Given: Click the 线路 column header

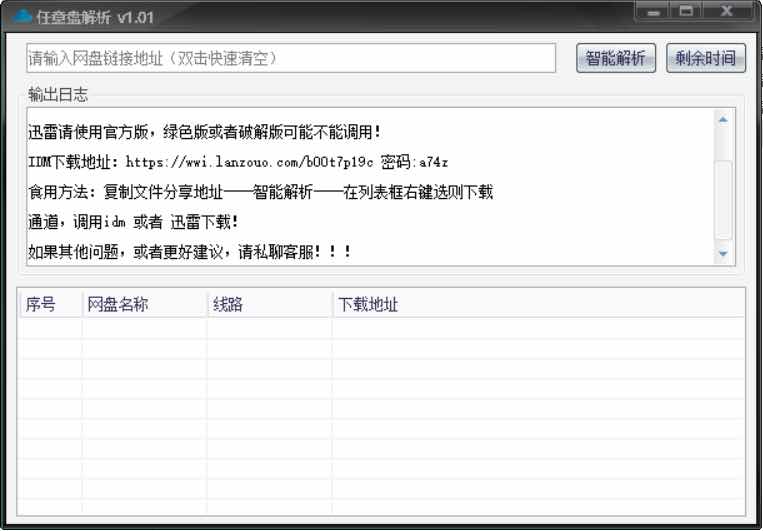Looking at the screenshot, I should click(x=270, y=305).
